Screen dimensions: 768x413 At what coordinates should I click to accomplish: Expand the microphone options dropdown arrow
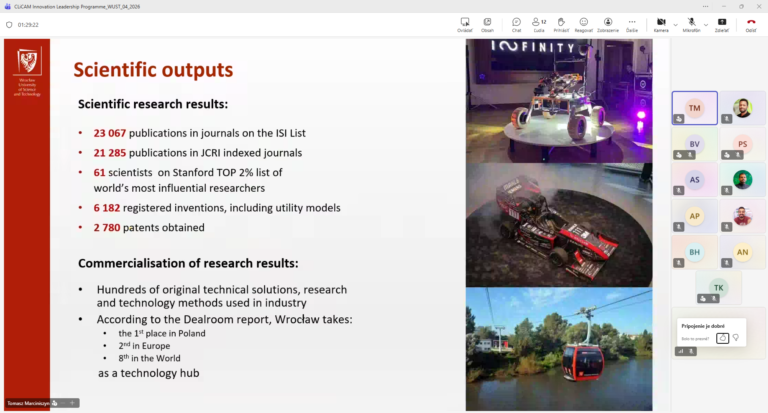coord(706,23)
